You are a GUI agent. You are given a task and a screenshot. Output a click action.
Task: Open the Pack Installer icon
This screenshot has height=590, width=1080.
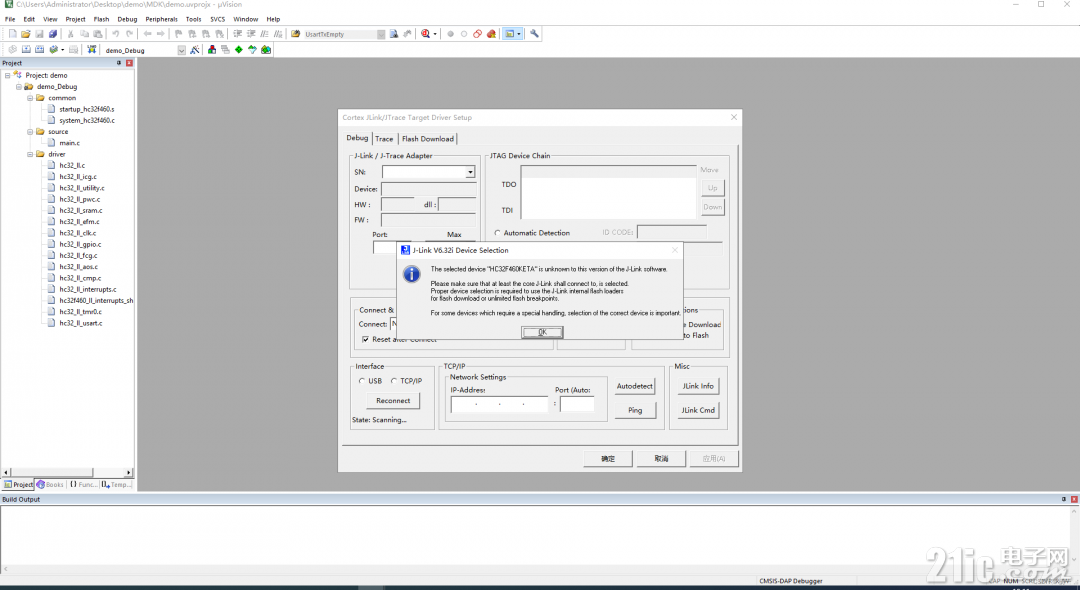click(x=266, y=50)
